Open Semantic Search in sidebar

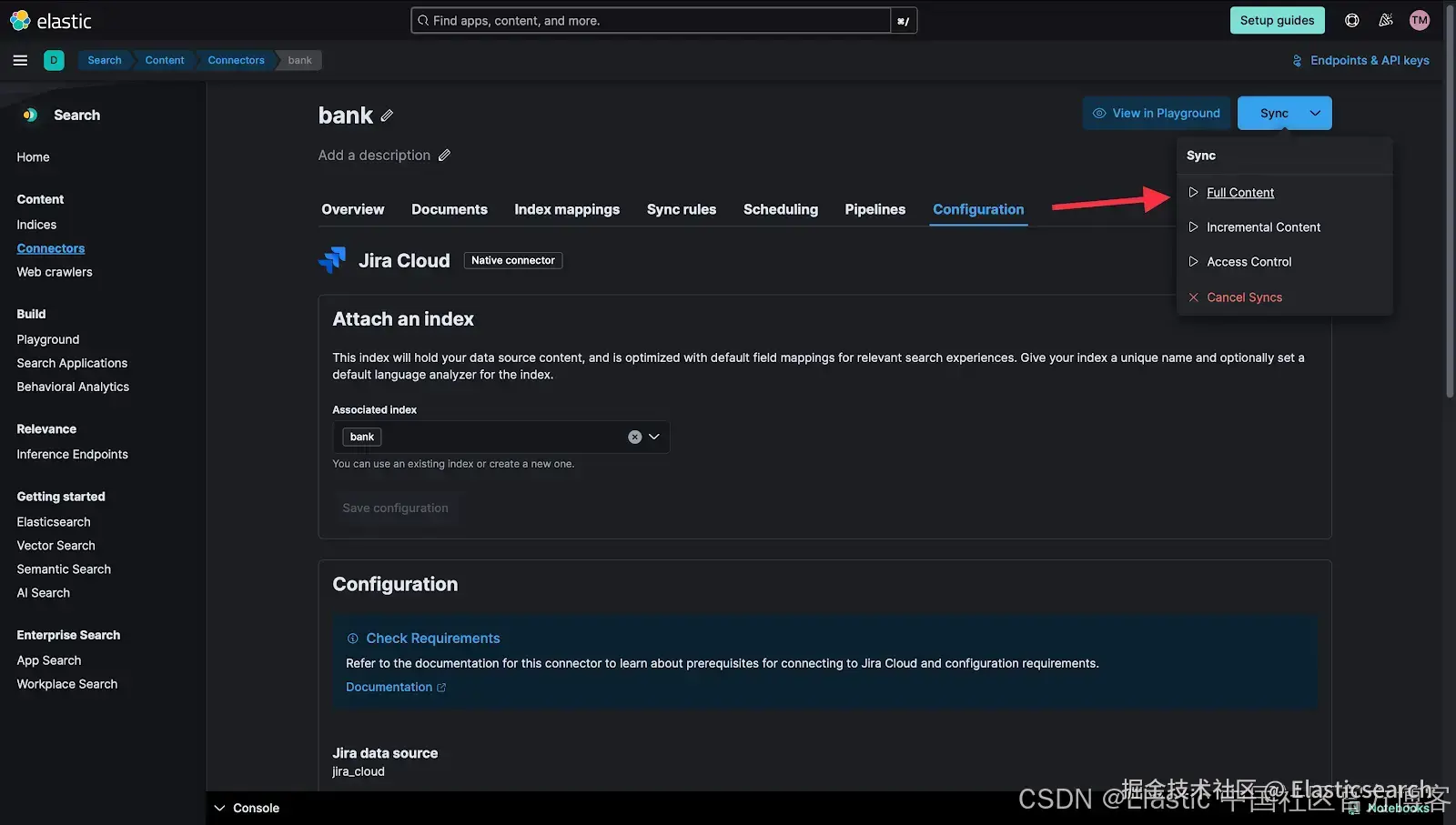point(64,569)
